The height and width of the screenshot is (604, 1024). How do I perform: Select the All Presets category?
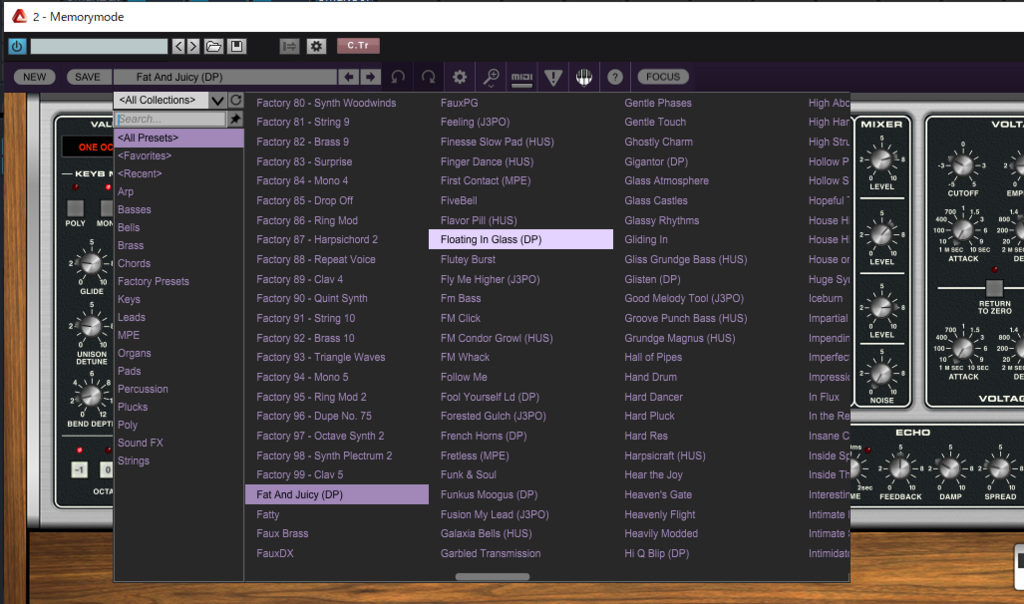179,138
